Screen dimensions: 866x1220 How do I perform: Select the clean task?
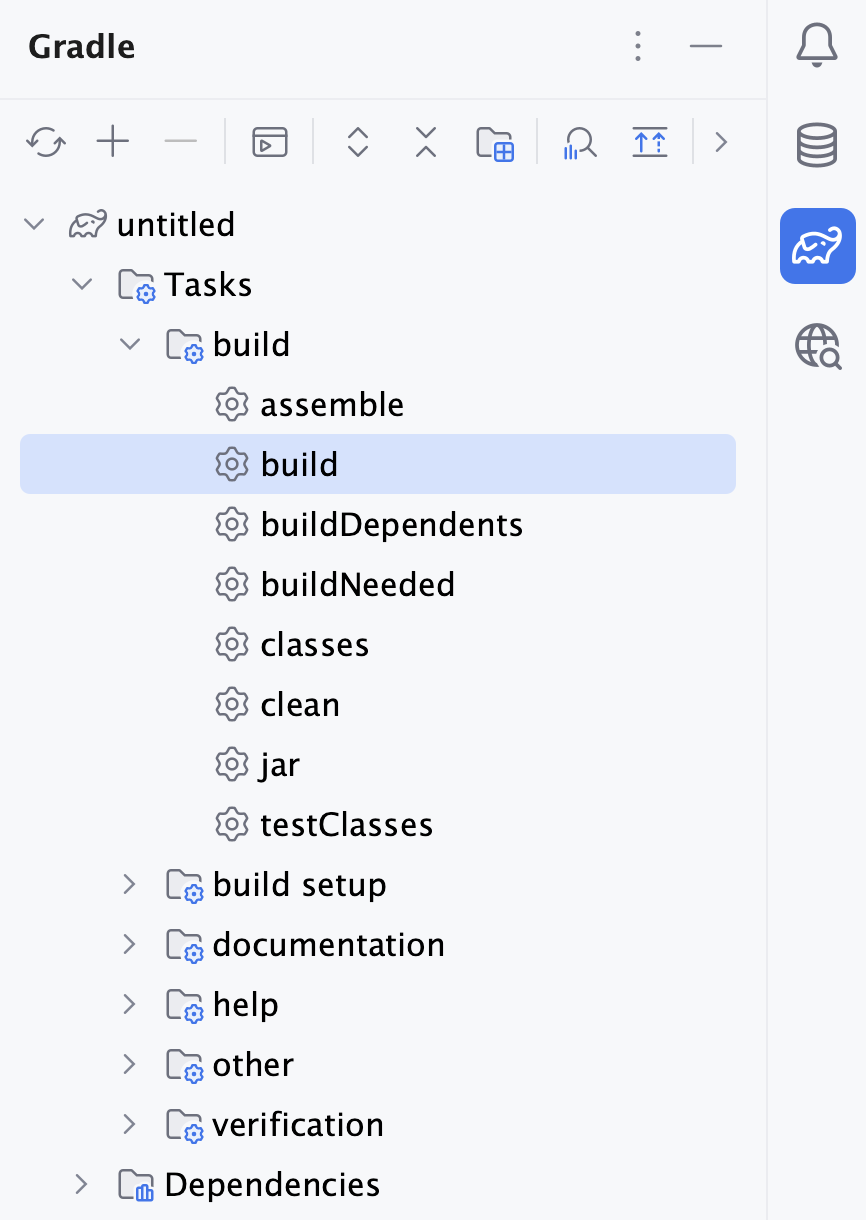click(x=300, y=704)
